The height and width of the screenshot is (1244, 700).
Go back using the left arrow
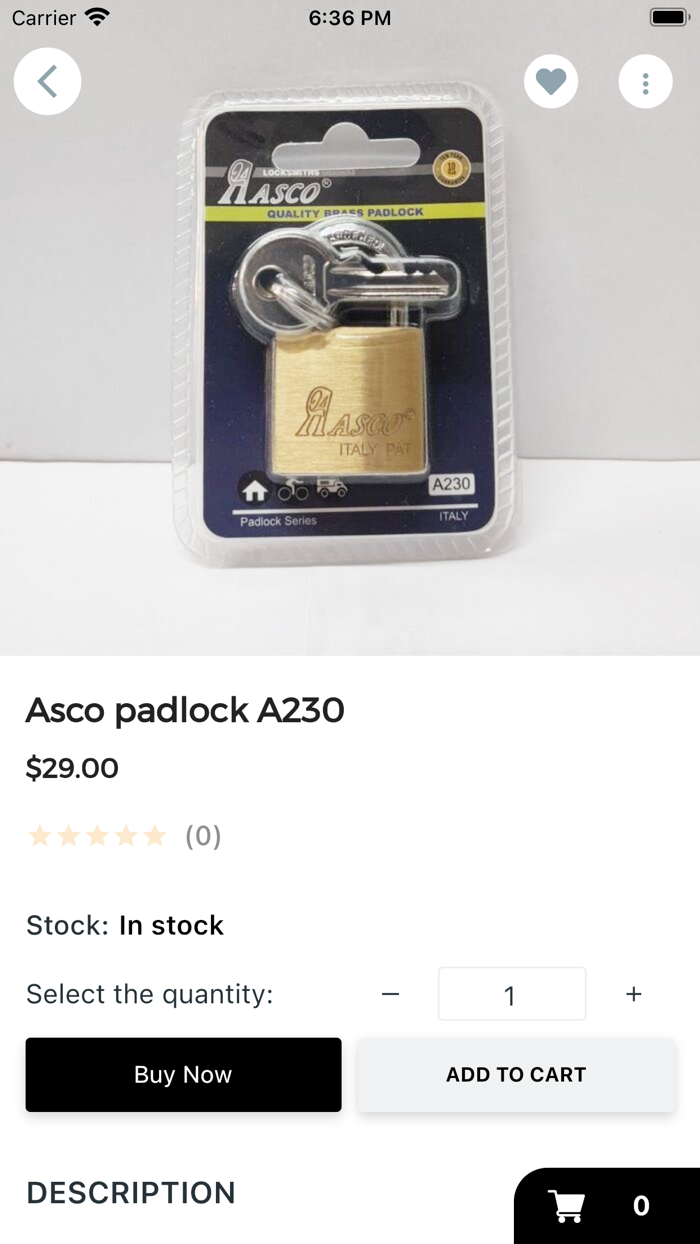[47, 81]
